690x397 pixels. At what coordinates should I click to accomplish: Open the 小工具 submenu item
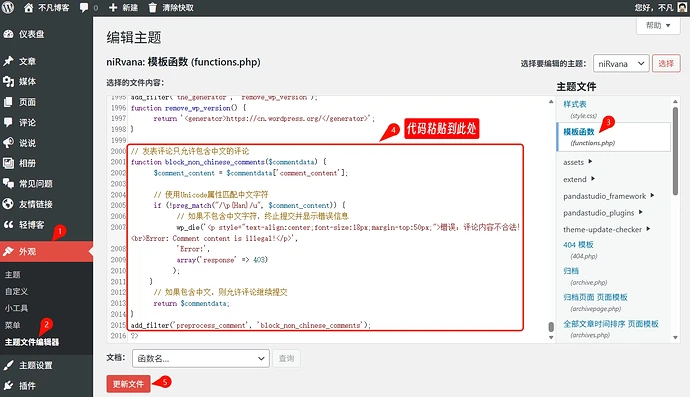tap(16, 308)
